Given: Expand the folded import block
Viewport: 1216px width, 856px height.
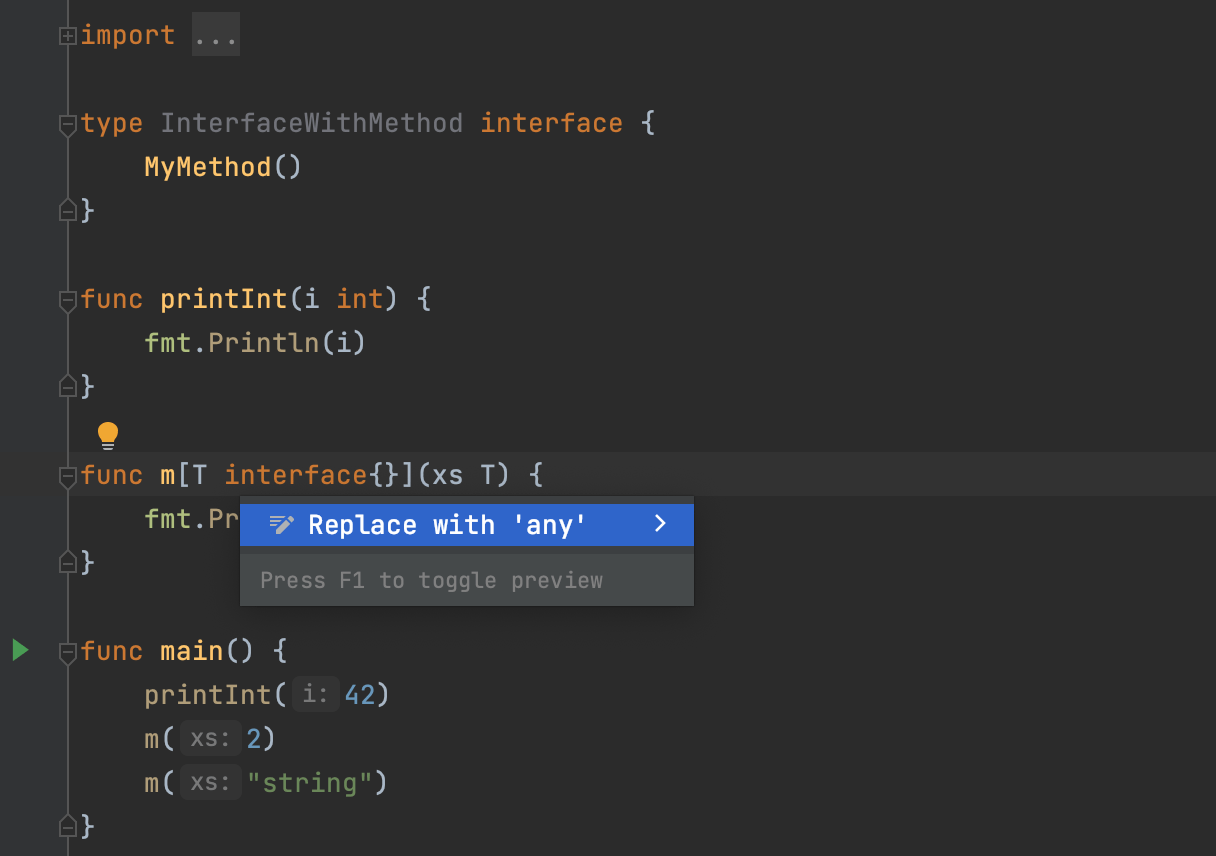Looking at the screenshot, I should tap(68, 36).
